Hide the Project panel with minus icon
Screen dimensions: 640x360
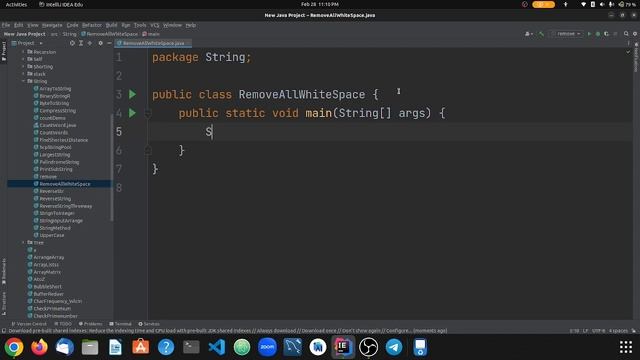point(109,43)
